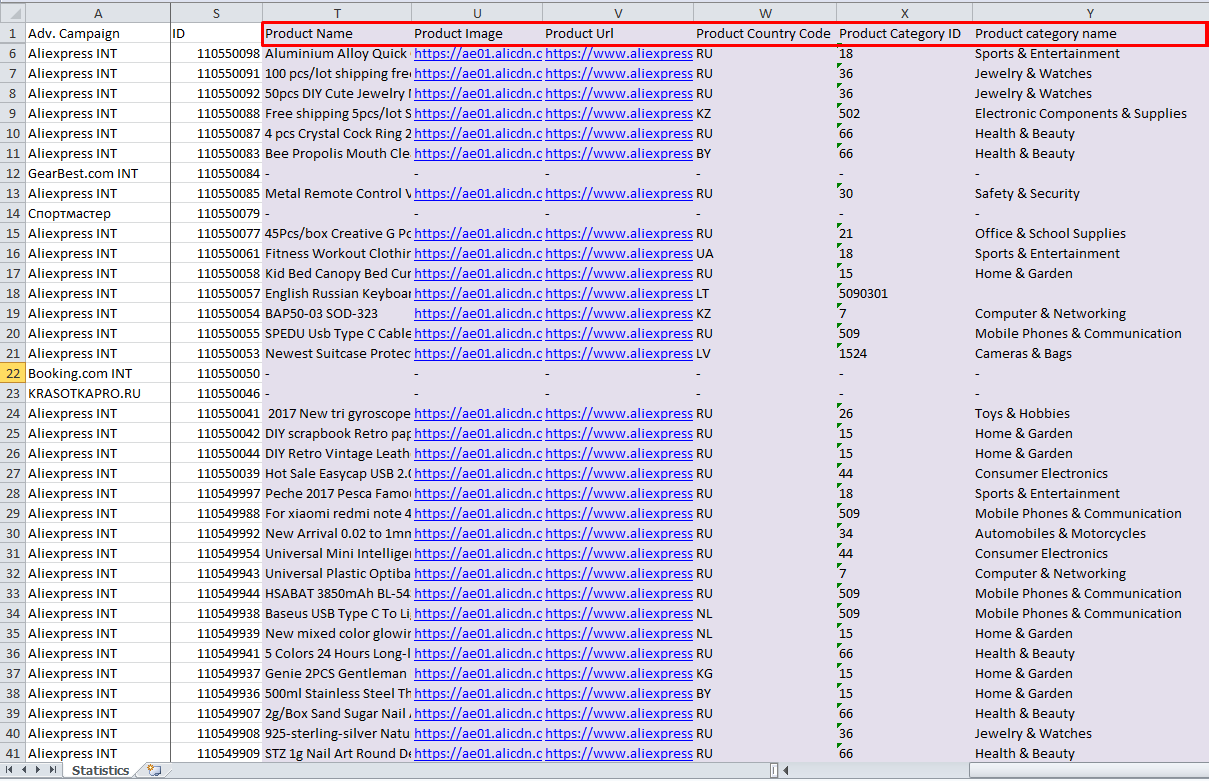Screen dimensions: 1209x781
Task: Open the Product Image link in row 6
Action: tap(477, 54)
